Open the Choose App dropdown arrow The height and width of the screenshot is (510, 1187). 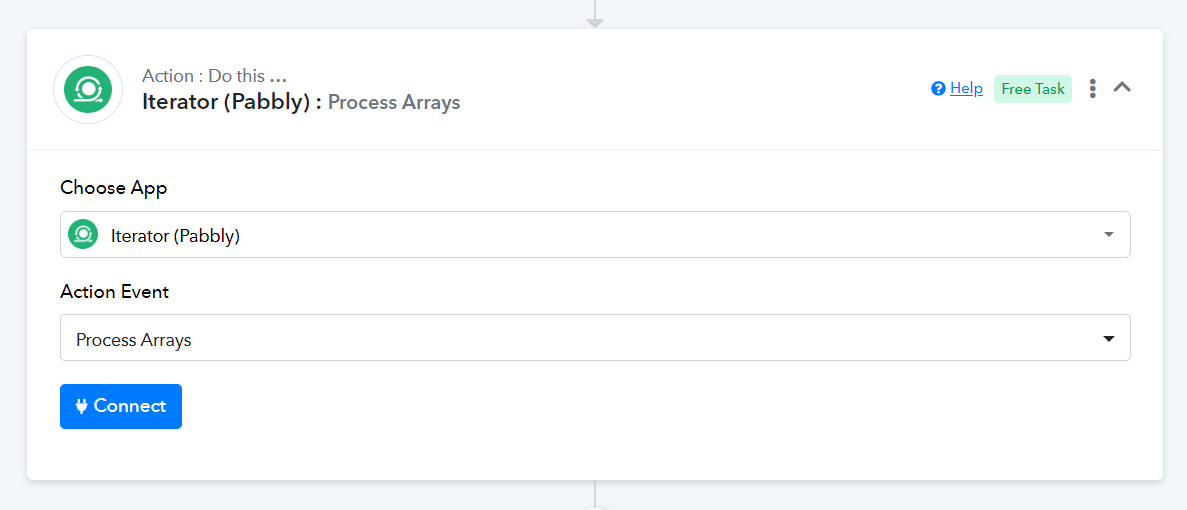pyautogui.click(x=1109, y=235)
